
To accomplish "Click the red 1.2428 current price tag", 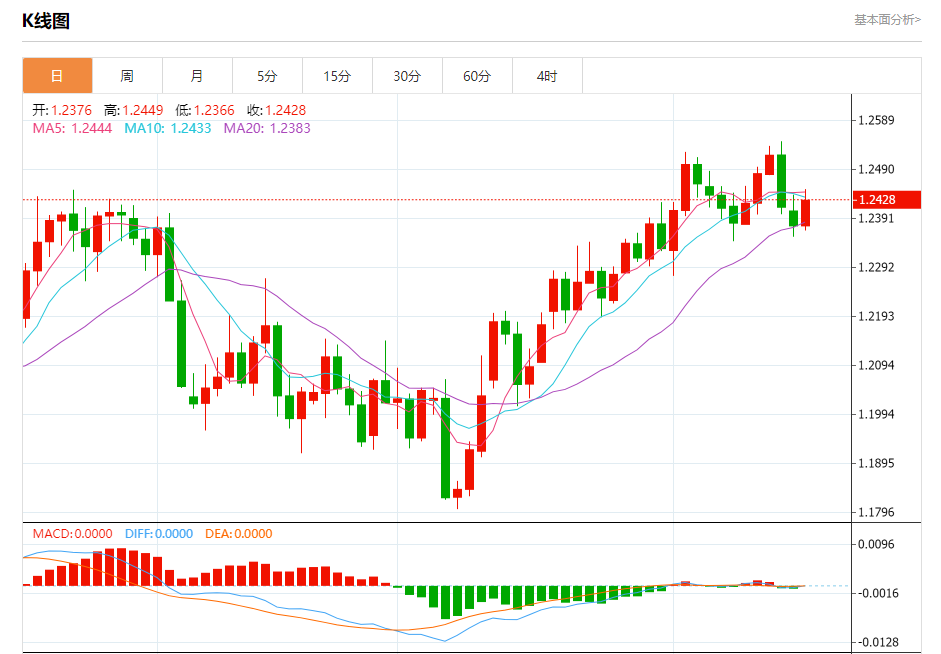I will click(886, 199).
